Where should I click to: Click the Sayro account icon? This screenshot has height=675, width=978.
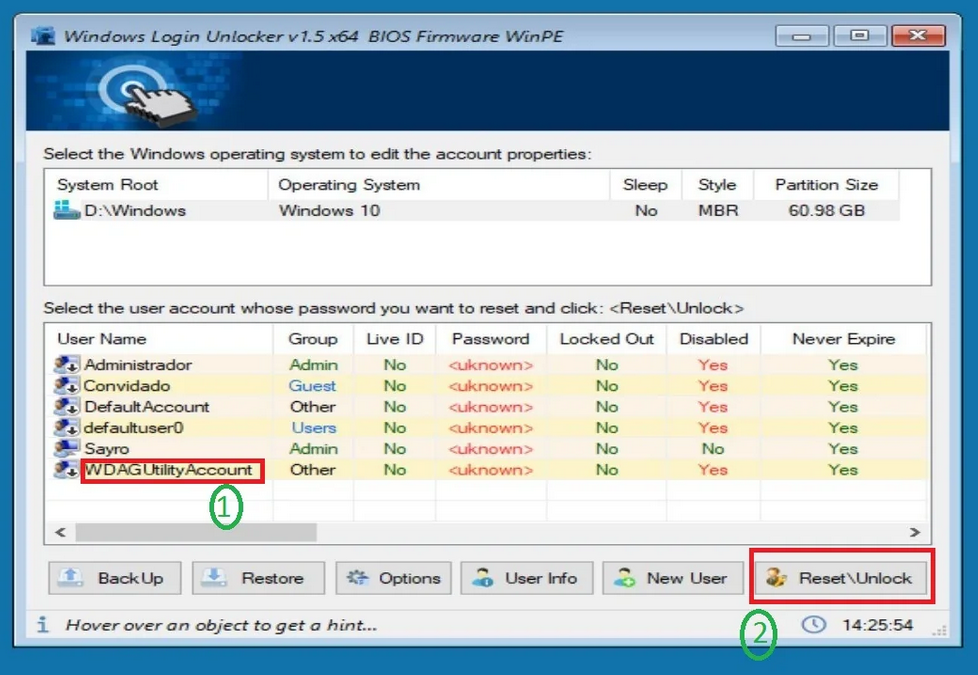(x=66, y=449)
